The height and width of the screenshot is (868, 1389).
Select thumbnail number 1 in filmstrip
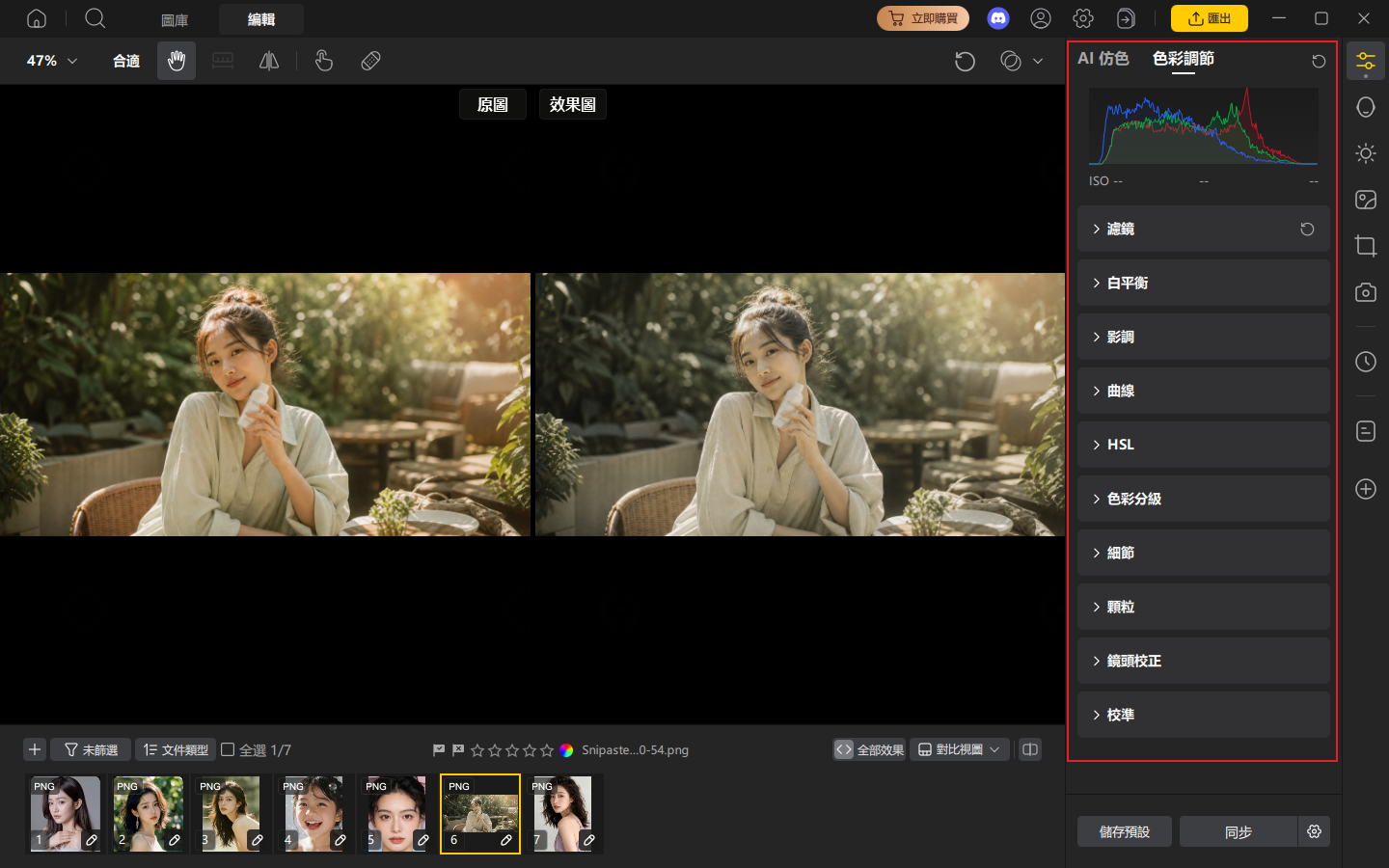pyautogui.click(x=66, y=814)
